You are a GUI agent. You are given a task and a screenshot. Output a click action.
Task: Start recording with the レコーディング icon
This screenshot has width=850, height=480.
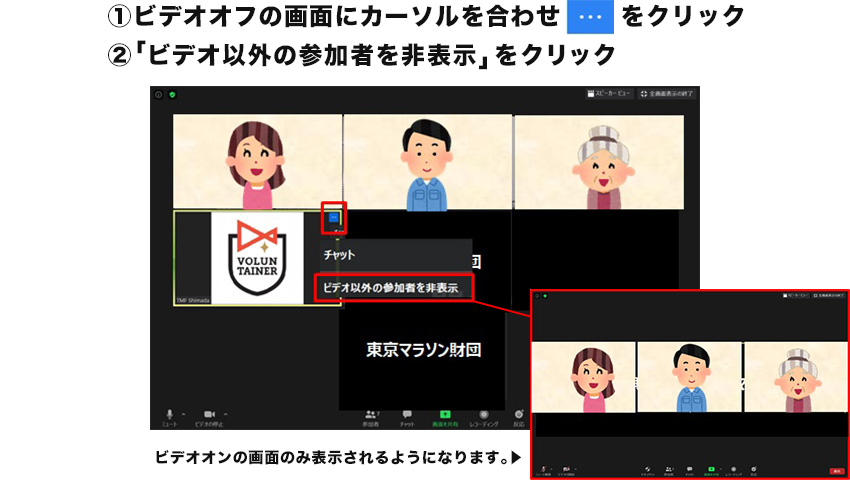point(484,415)
